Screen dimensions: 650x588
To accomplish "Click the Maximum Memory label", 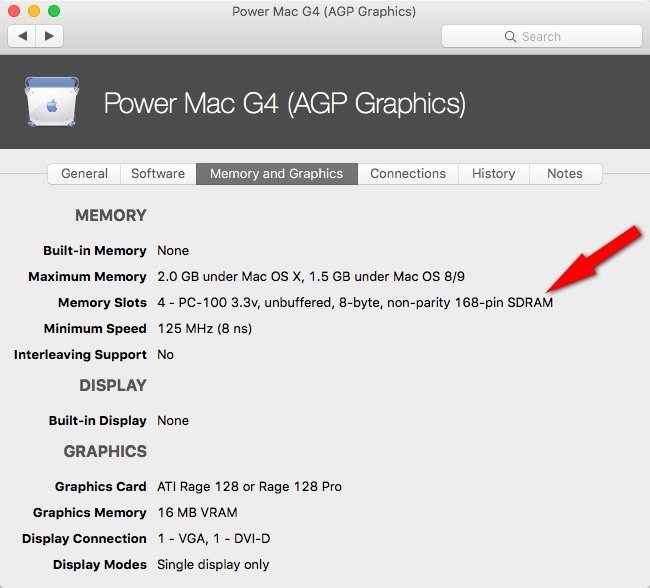I will point(87,277).
